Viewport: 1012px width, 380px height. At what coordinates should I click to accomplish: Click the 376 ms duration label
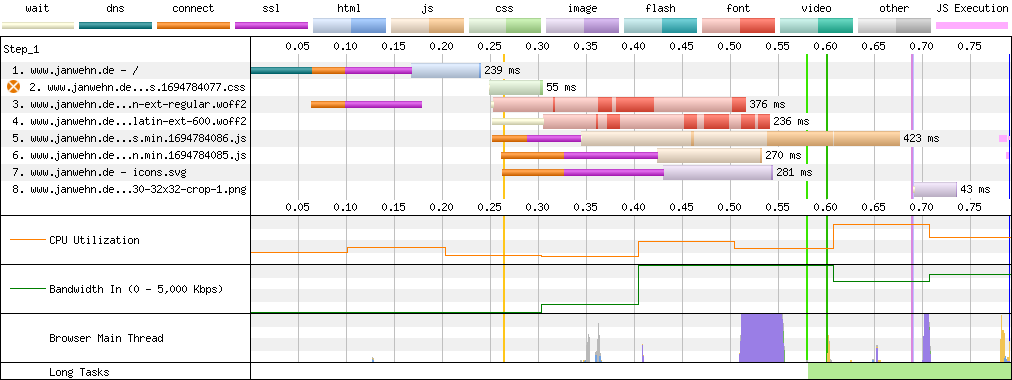coord(767,104)
